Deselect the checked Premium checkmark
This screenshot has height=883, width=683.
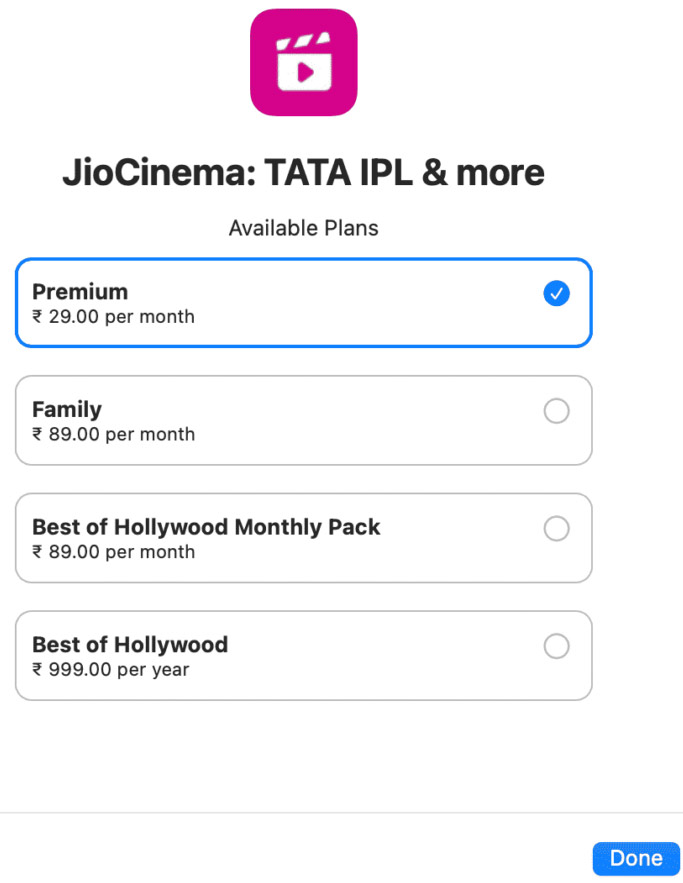point(557,293)
